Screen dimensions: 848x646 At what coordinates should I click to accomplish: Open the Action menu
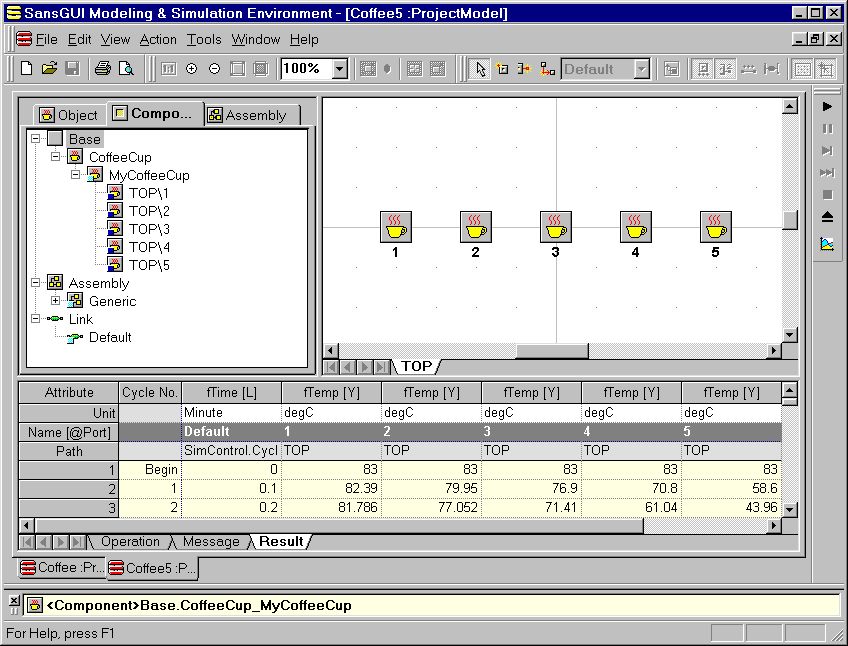pyautogui.click(x=158, y=39)
